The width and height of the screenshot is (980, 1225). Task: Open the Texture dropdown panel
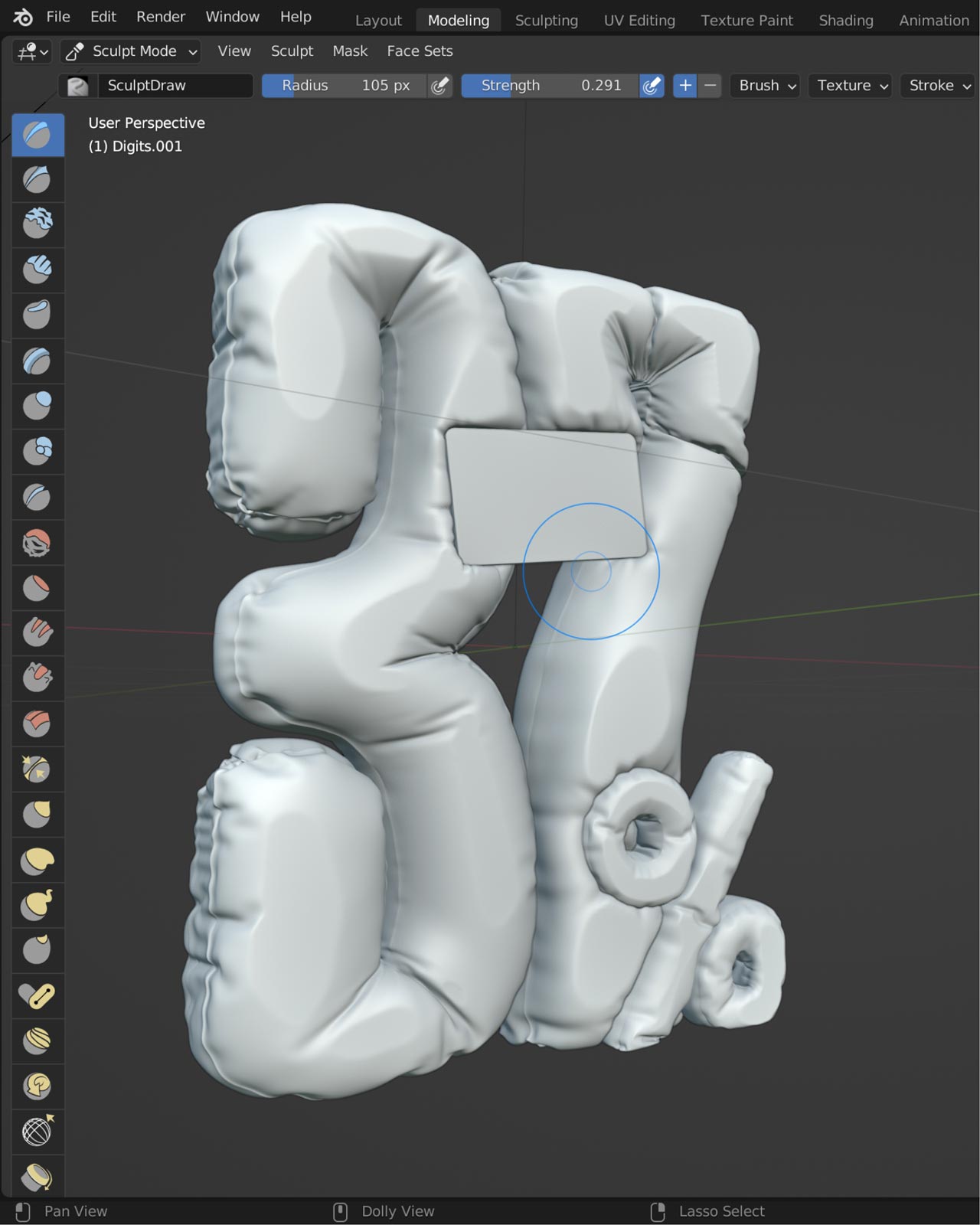[851, 86]
